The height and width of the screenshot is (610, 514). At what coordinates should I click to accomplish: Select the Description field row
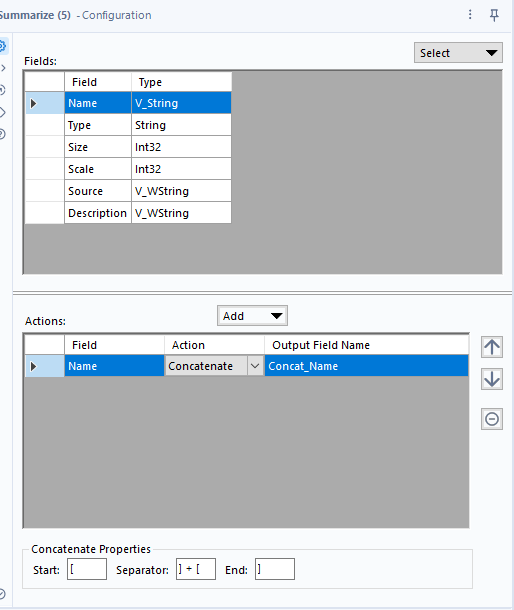point(128,213)
